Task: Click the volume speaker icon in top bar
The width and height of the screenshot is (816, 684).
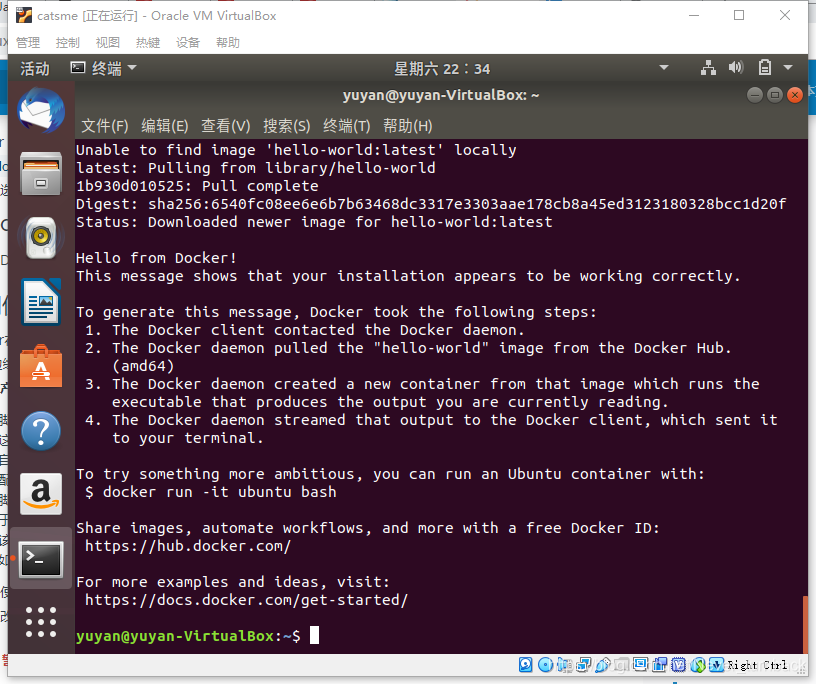Action: [736, 68]
